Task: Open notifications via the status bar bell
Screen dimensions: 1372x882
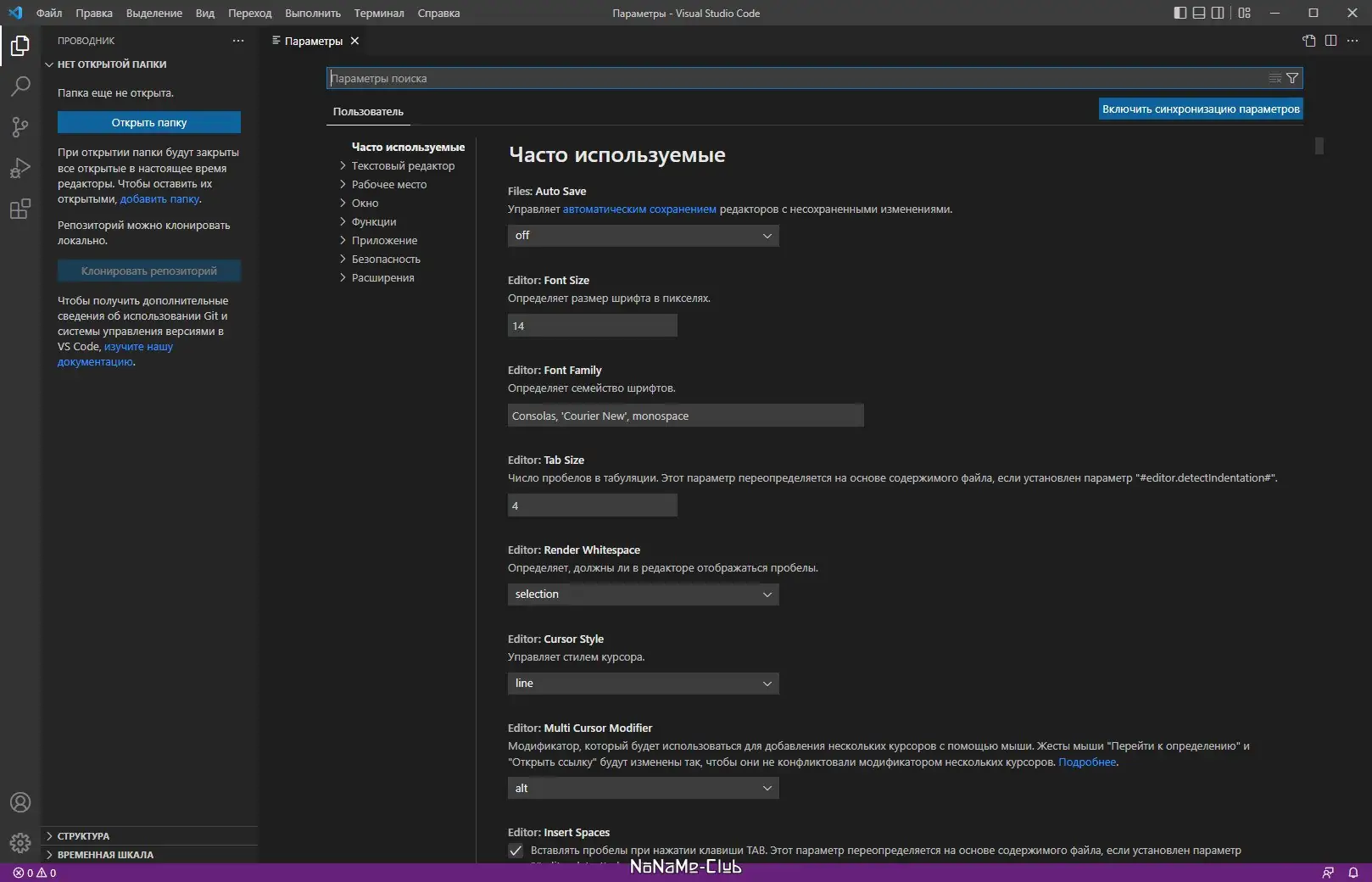Action: pyautogui.click(x=1354, y=872)
